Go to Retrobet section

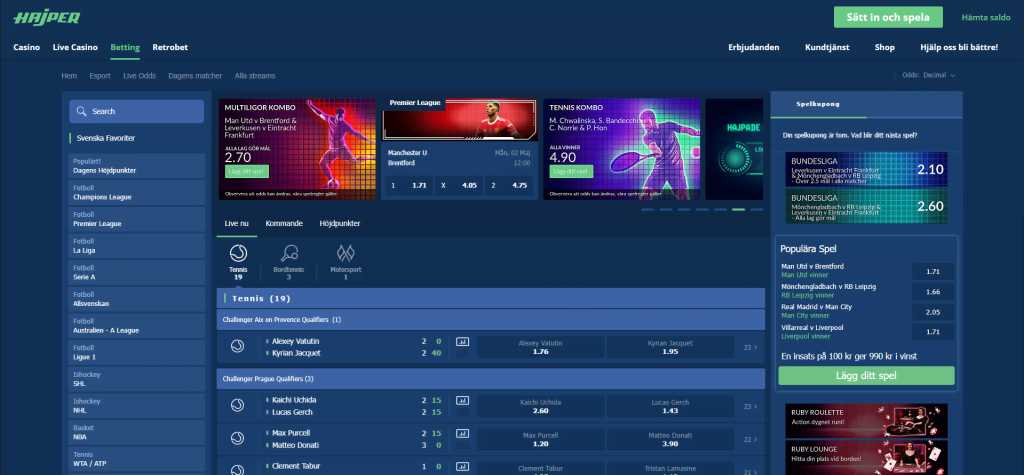[x=170, y=47]
